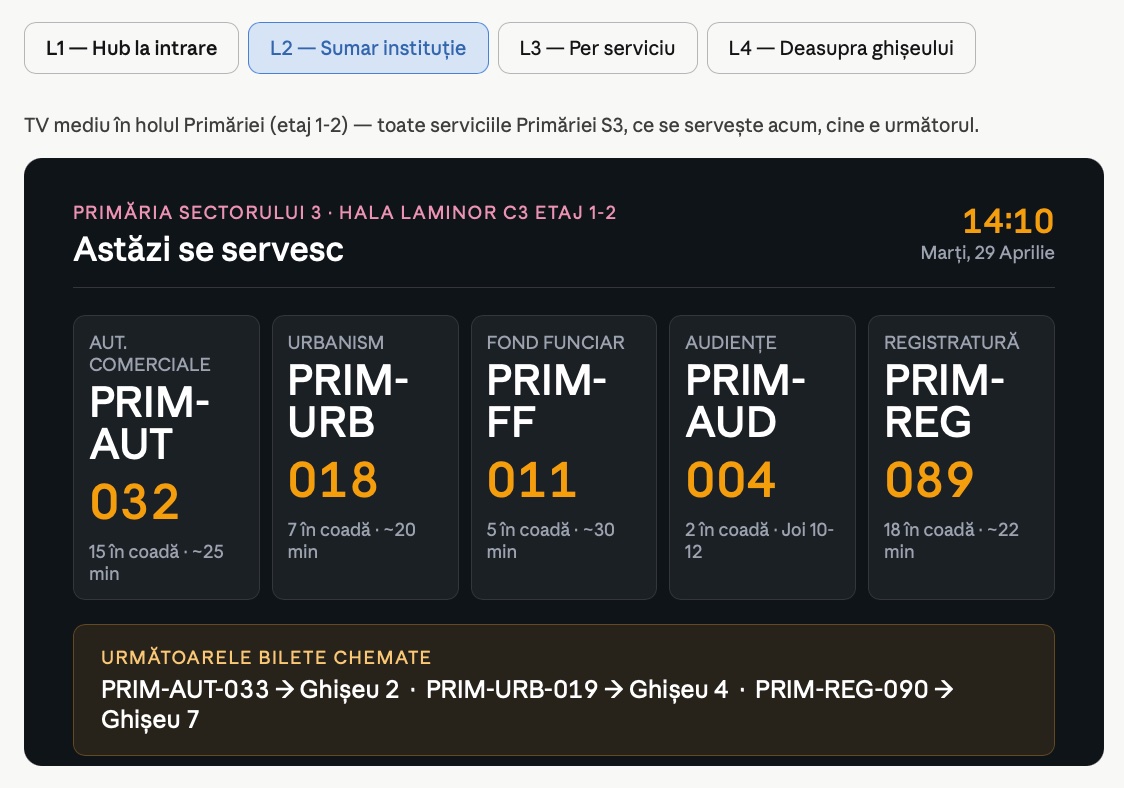The image size is (1124, 788).
Task: Switch to L1 — Hub la intrare tab
Action: (x=131, y=48)
